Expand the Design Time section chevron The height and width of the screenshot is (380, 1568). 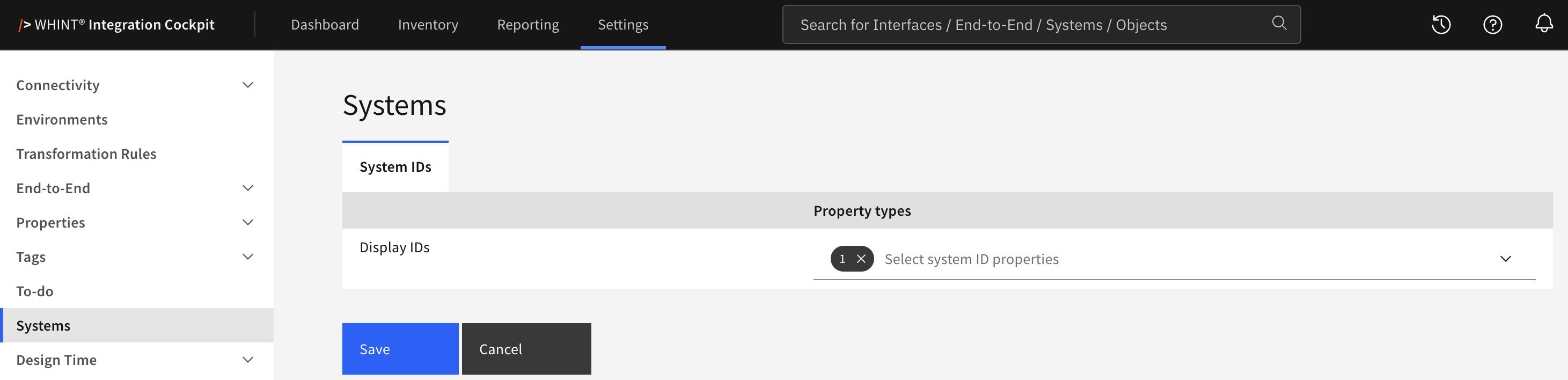pos(248,360)
